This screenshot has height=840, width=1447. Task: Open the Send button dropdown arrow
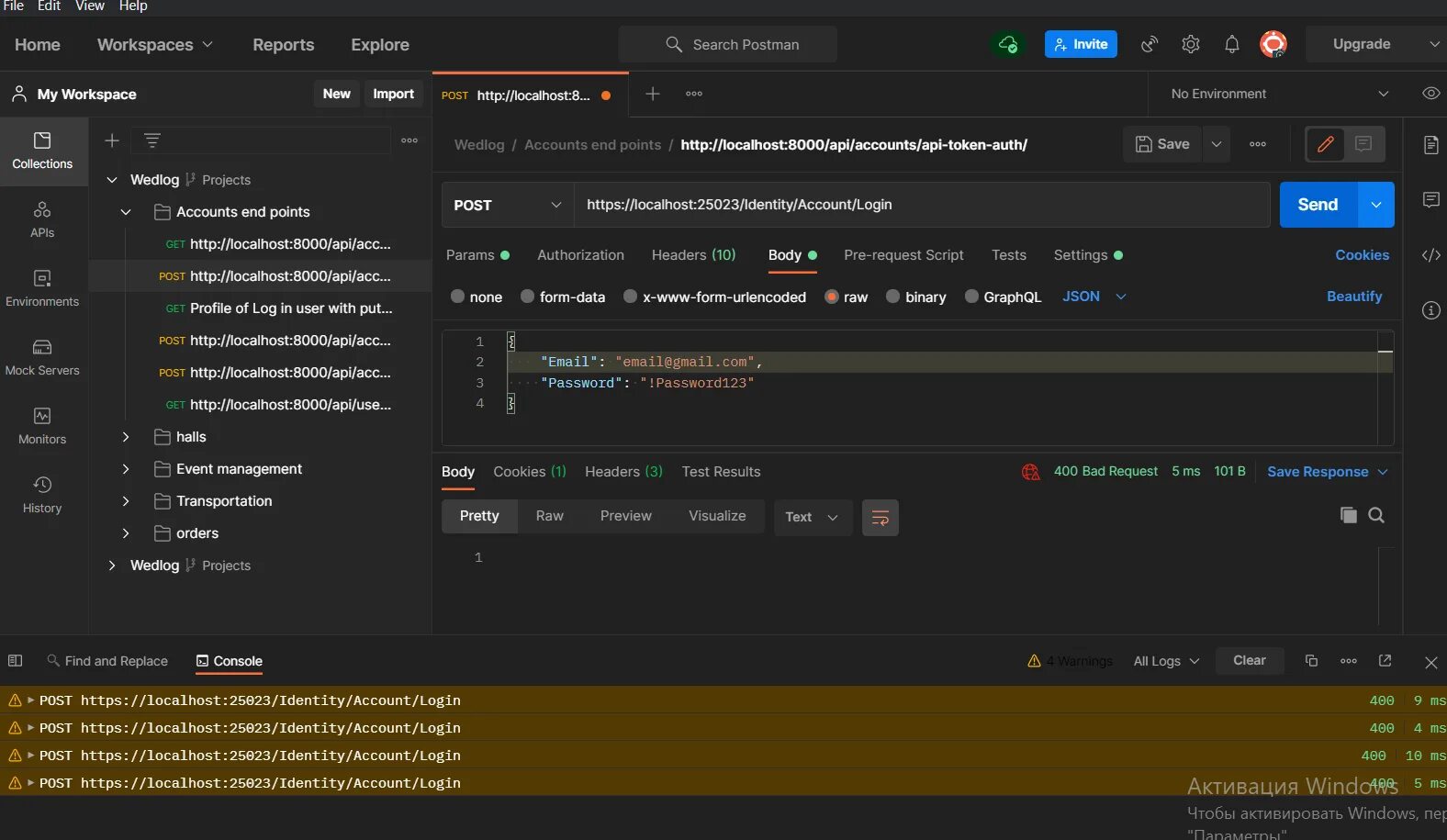click(x=1375, y=205)
